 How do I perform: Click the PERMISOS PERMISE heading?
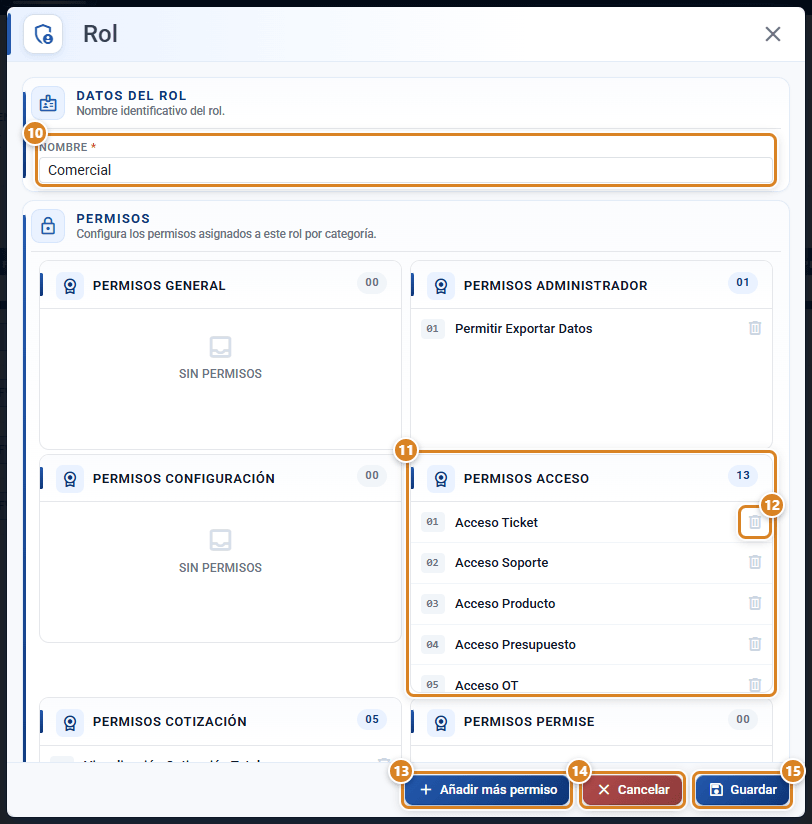pyautogui.click(x=529, y=722)
